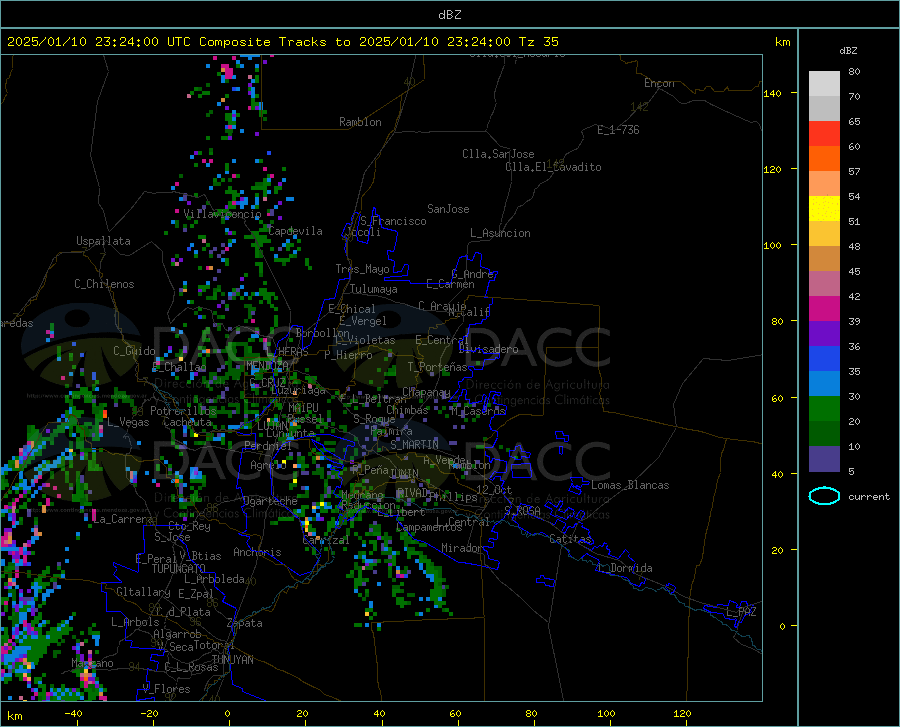Screen dimensions: 900x727
Task: Click the 'E_1-736' label in the northeast
Action: (618, 130)
